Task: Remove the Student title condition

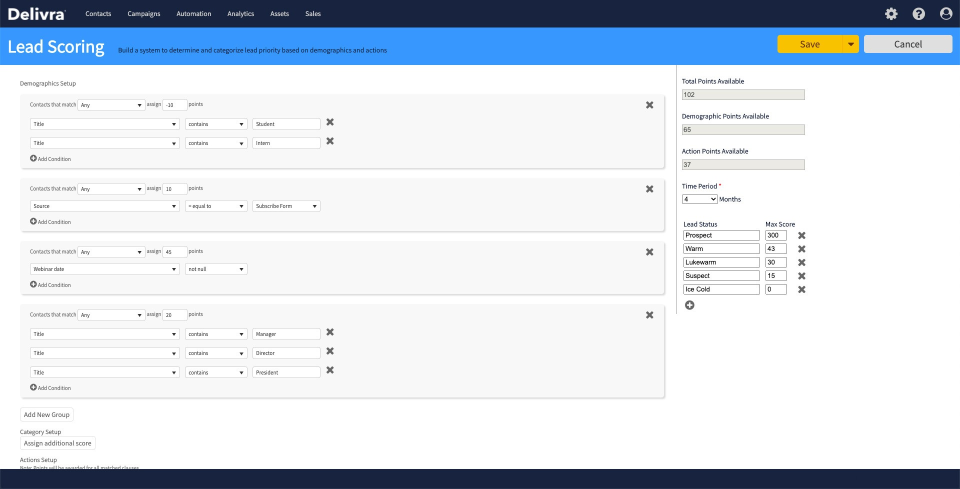Action: point(330,122)
